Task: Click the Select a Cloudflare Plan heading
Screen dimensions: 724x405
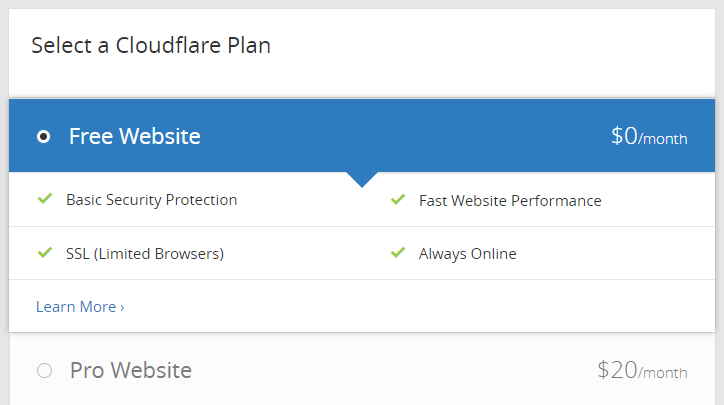Action: (151, 45)
